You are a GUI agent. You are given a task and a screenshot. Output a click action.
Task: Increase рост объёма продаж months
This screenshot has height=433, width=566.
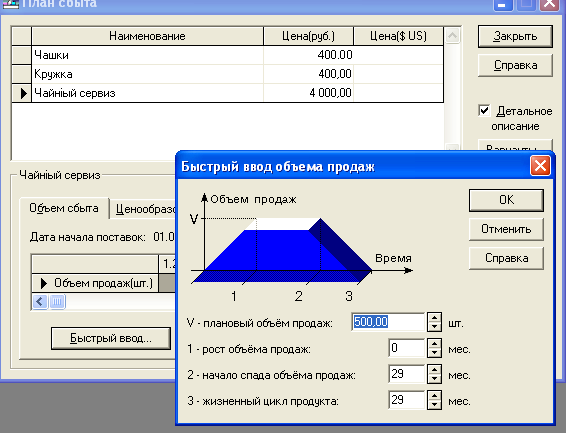[434, 344]
